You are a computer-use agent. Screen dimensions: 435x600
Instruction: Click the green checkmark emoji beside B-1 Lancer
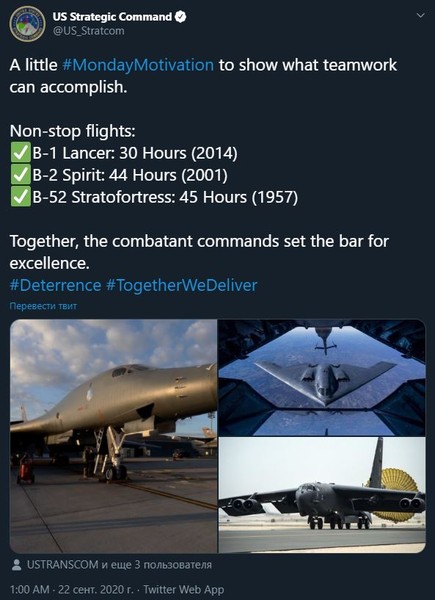20,153
